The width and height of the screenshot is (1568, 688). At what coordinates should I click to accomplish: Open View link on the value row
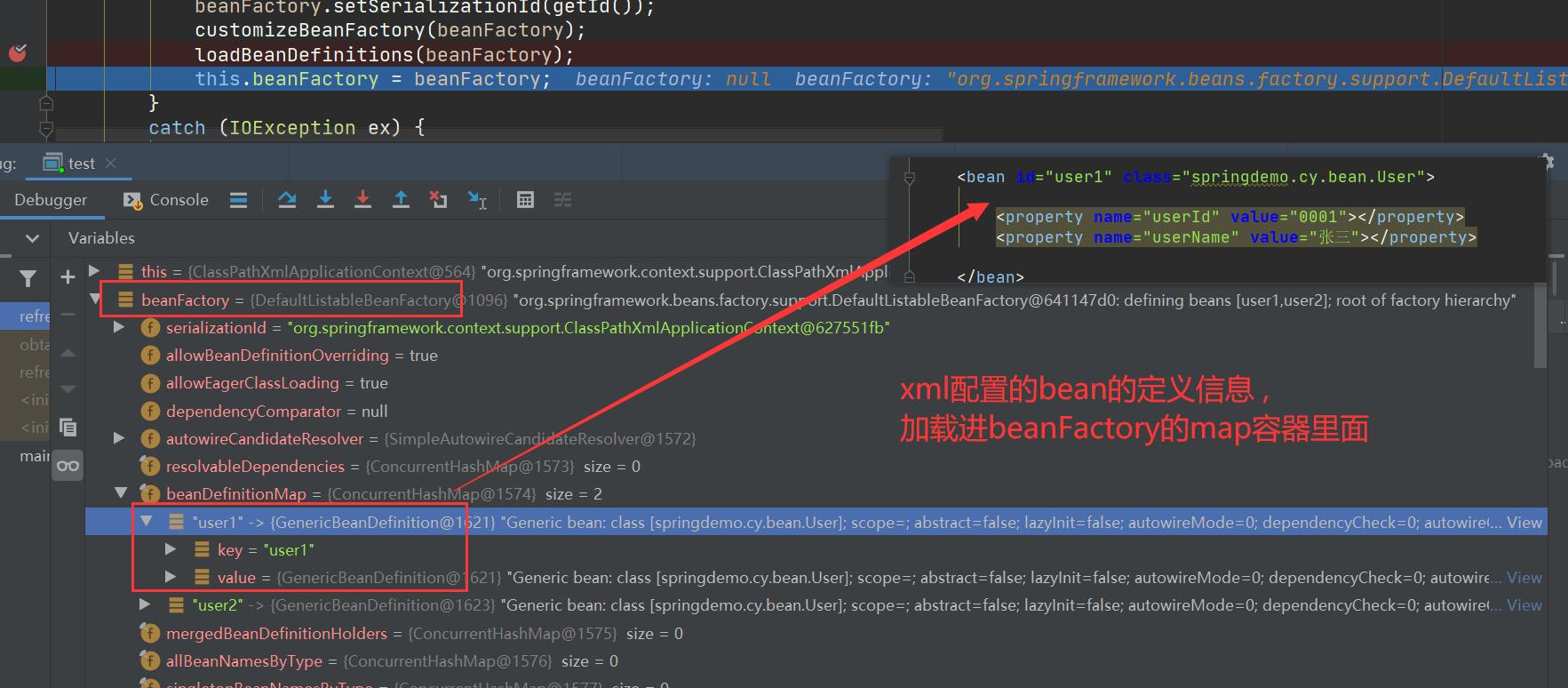(1524, 578)
